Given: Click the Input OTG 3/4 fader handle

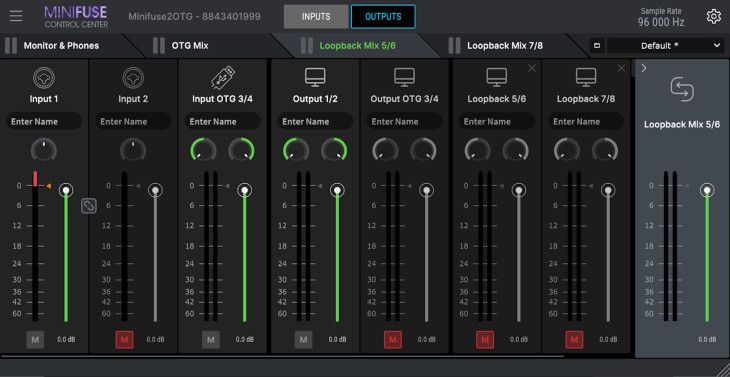Looking at the screenshot, I should pos(244,190).
